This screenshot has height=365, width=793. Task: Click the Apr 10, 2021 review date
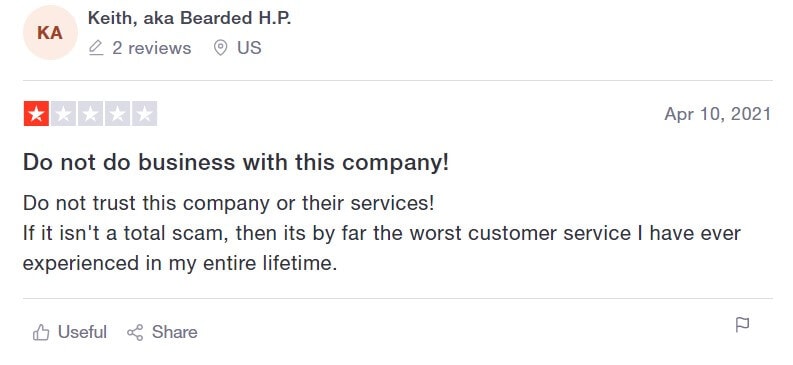click(718, 114)
